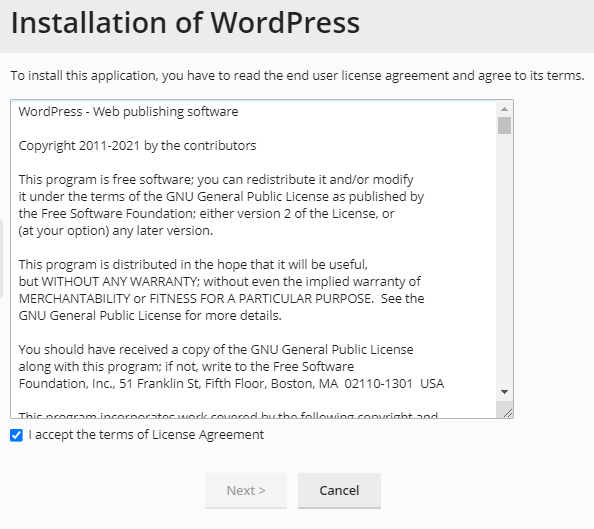The image size is (594, 529).
Task: Click '(at your option) any later version.' line
Action: pyautogui.click(x=116, y=230)
